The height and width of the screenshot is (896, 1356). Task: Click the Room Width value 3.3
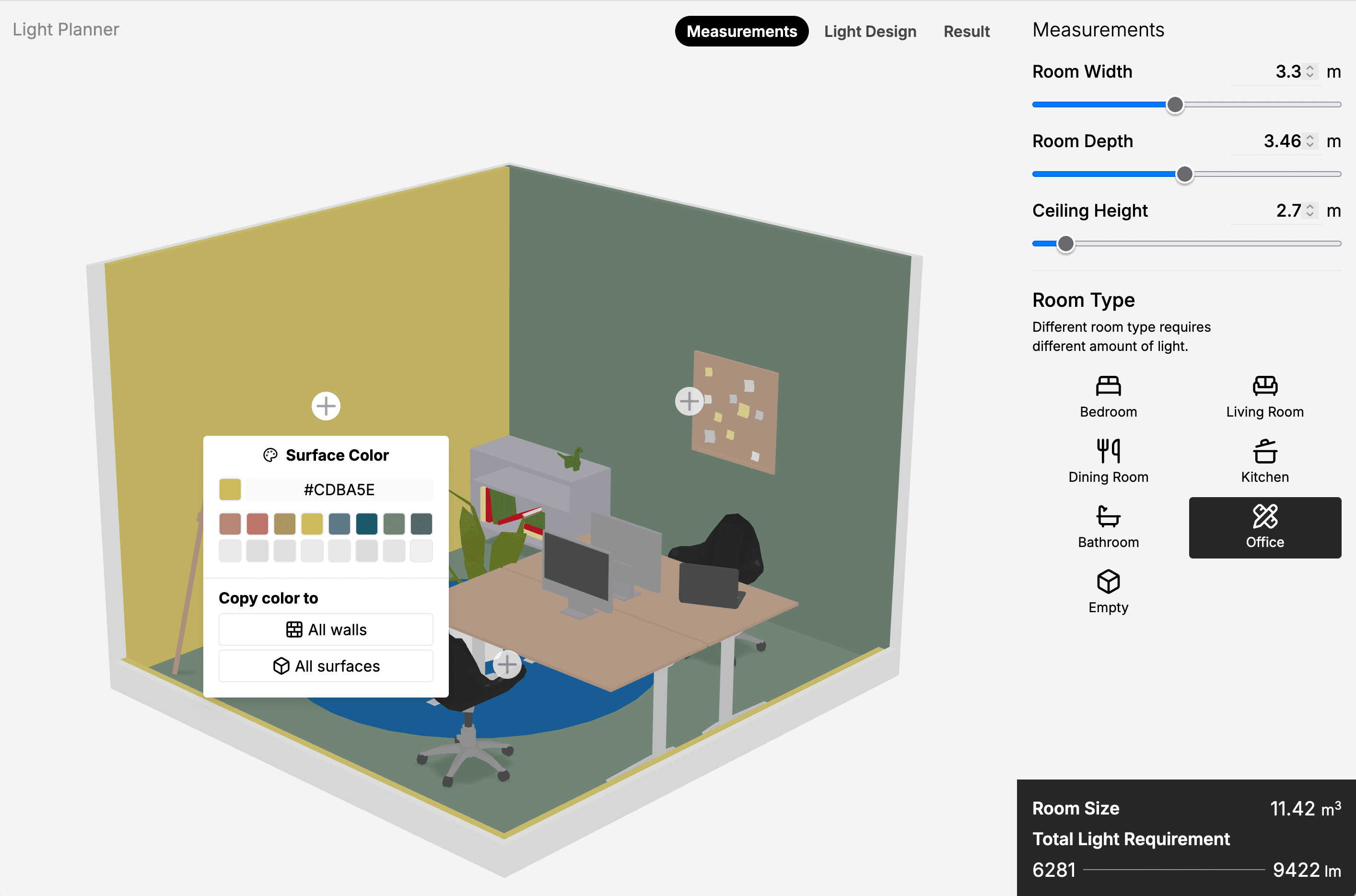tap(1288, 71)
